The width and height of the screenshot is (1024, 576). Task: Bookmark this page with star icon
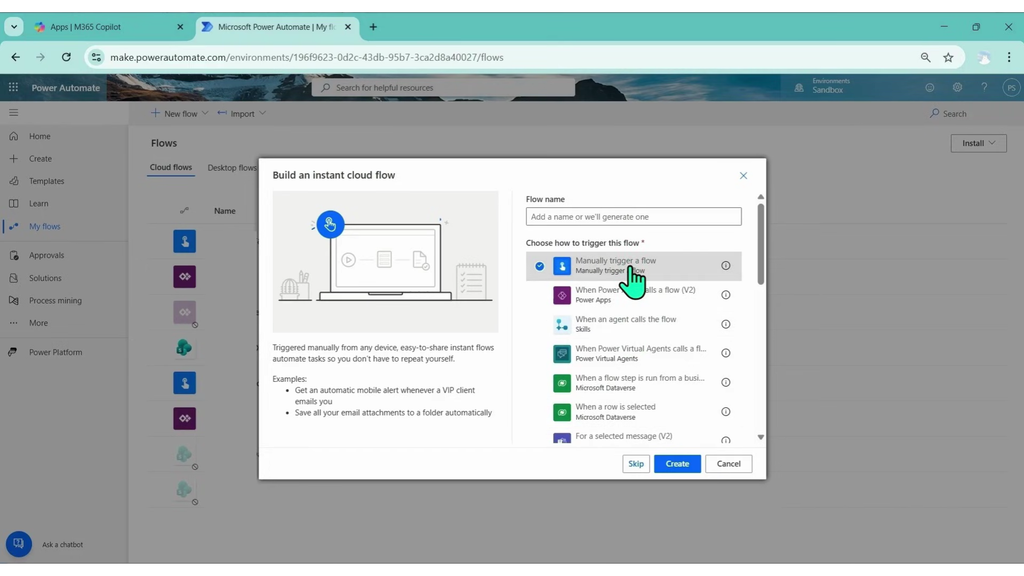(x=948, y=57)
